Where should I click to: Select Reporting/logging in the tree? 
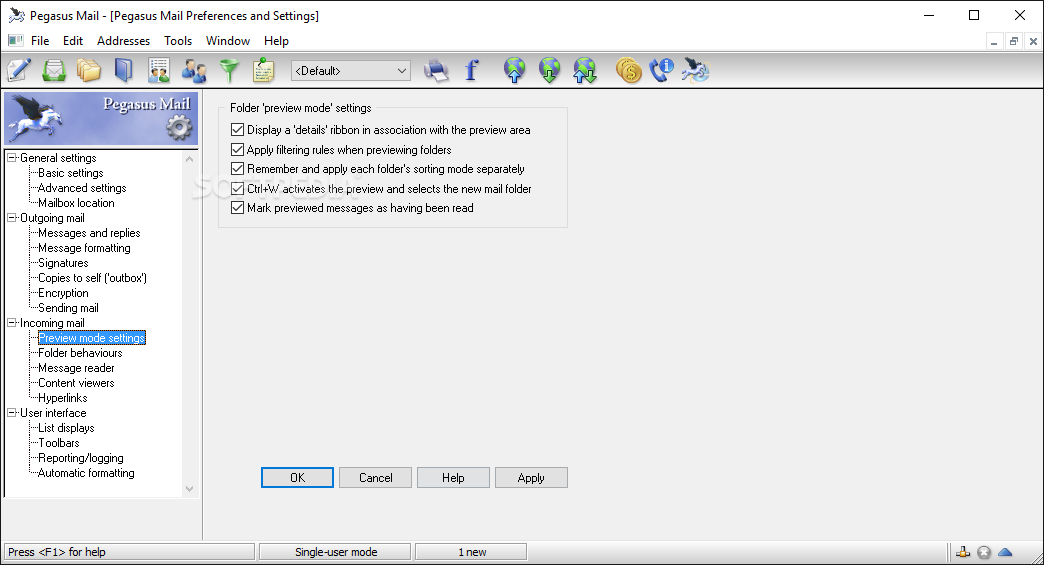(x=81, y=458)
